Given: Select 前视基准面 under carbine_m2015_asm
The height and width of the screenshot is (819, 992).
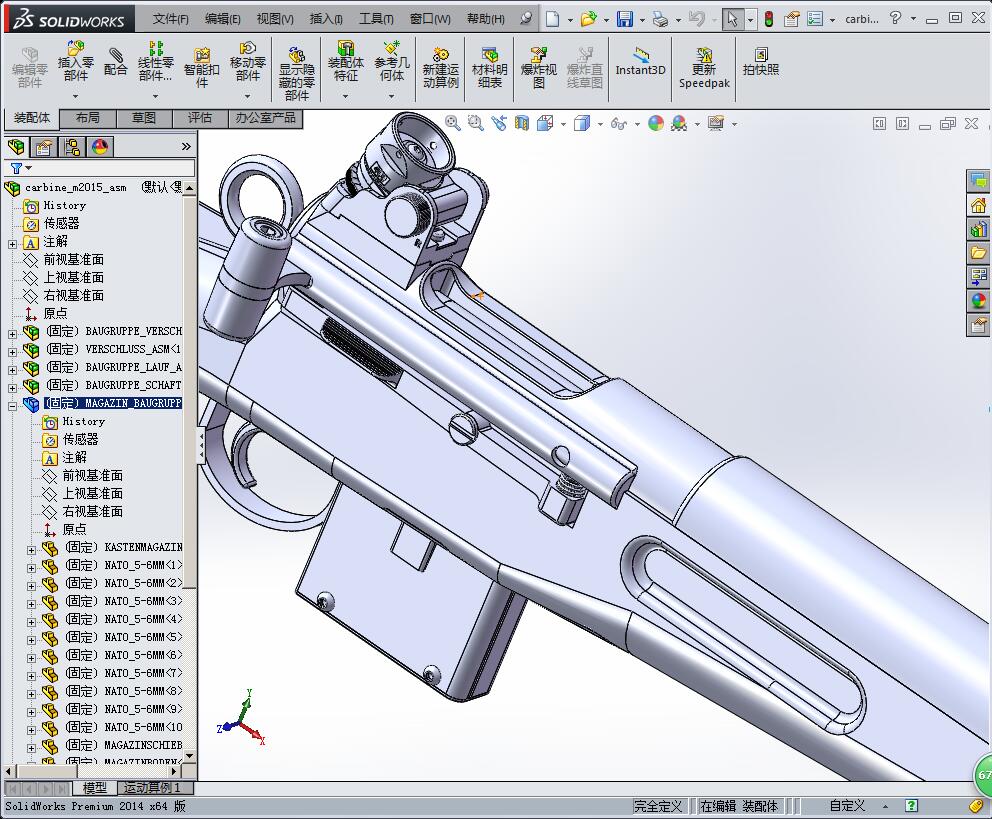Looking at the screenshot, I should (x=73, y=259).
